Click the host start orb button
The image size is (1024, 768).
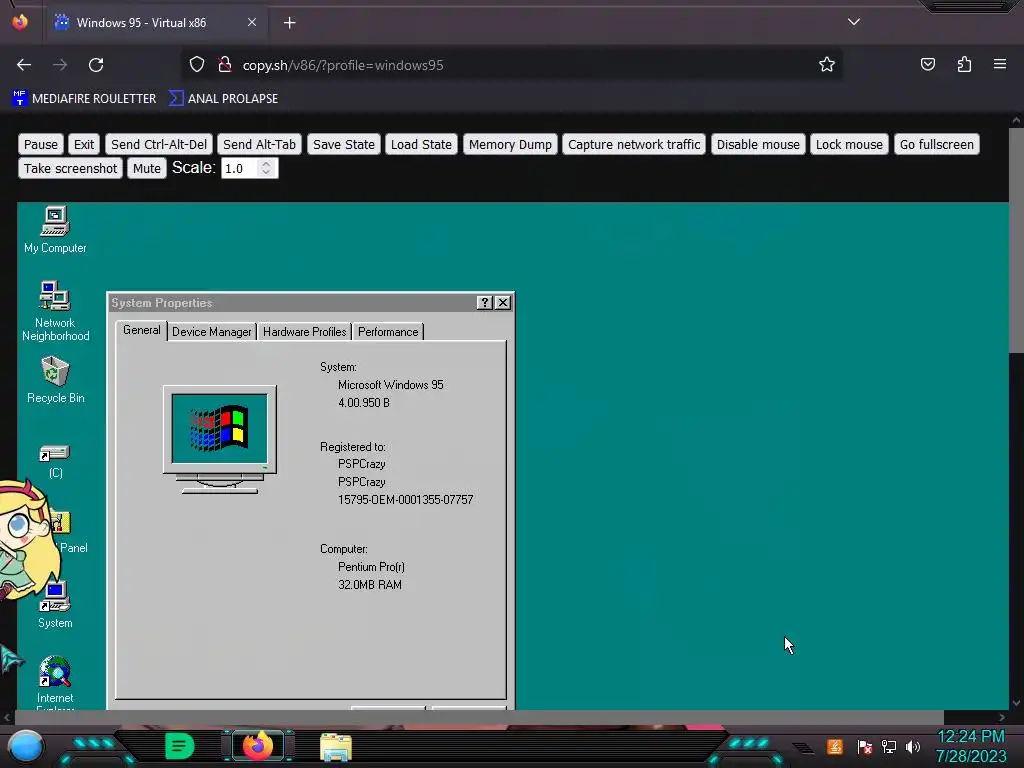(25, 746)
